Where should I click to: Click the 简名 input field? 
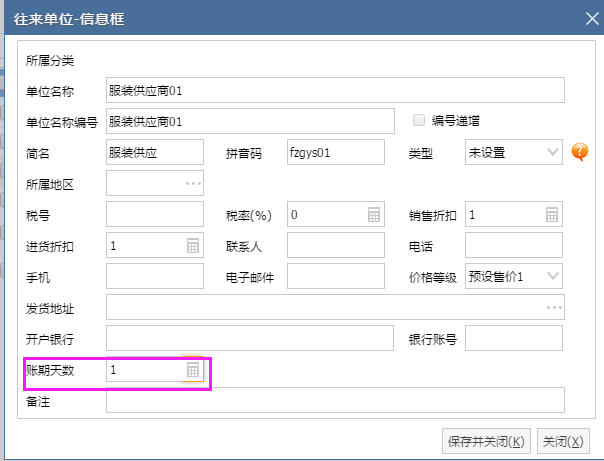coord(155,152)
